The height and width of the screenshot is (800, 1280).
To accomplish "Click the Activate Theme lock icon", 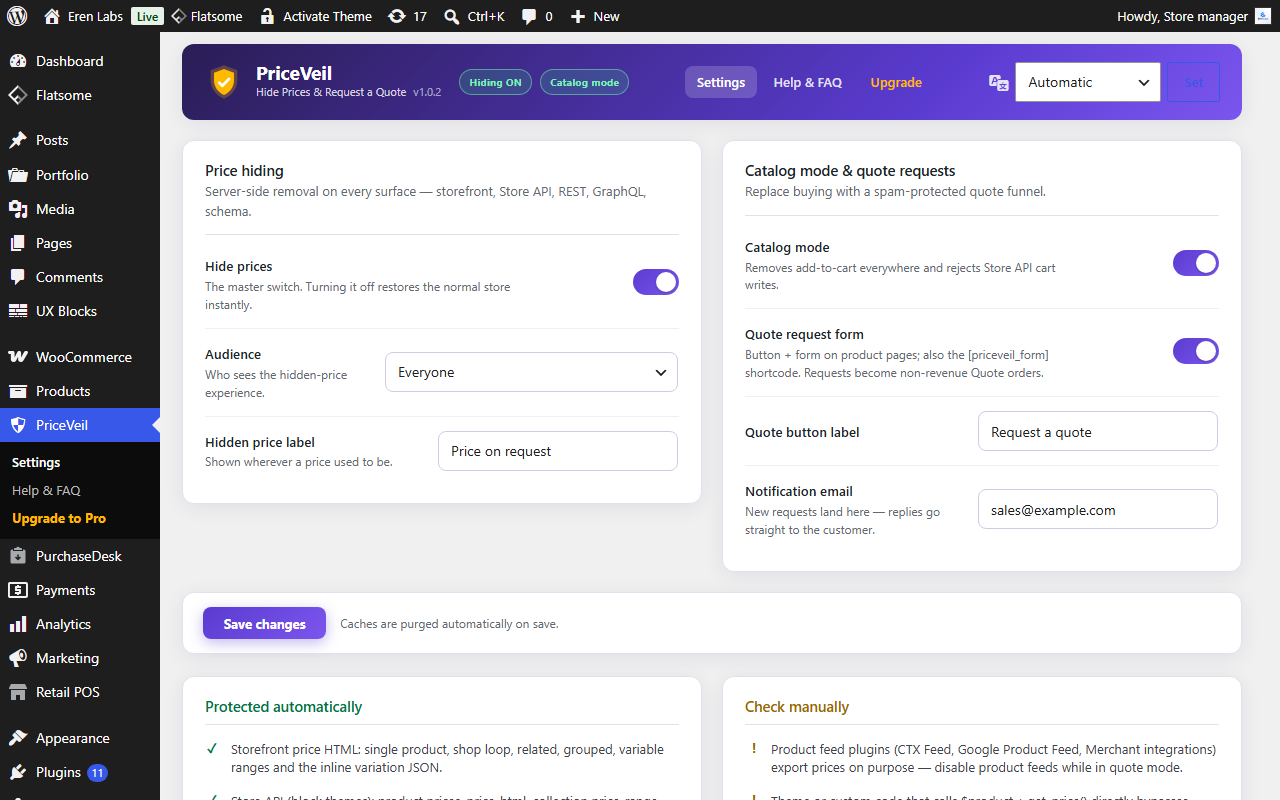I will tap(267, 16).
